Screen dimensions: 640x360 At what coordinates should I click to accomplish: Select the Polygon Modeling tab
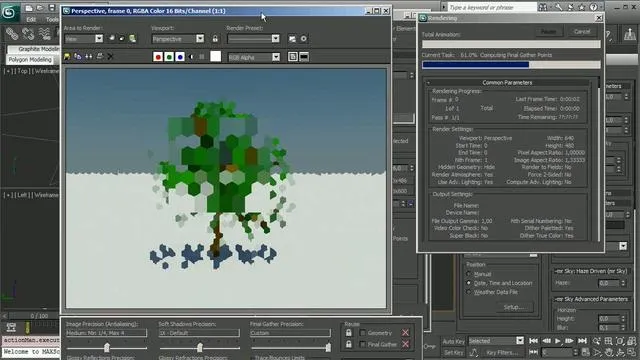[30, 60]
